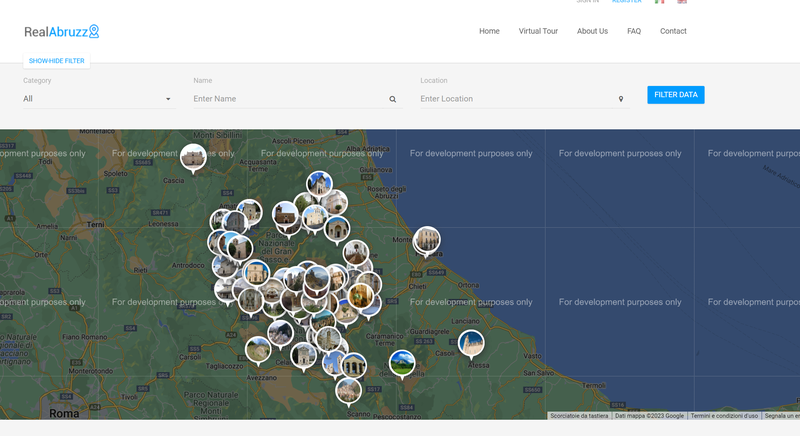Image resolution: width=800 pixels, height=436 pixels.
Task: Click the search magnifier in Name field
Action: pyautogui.click(x=393, y=99)
